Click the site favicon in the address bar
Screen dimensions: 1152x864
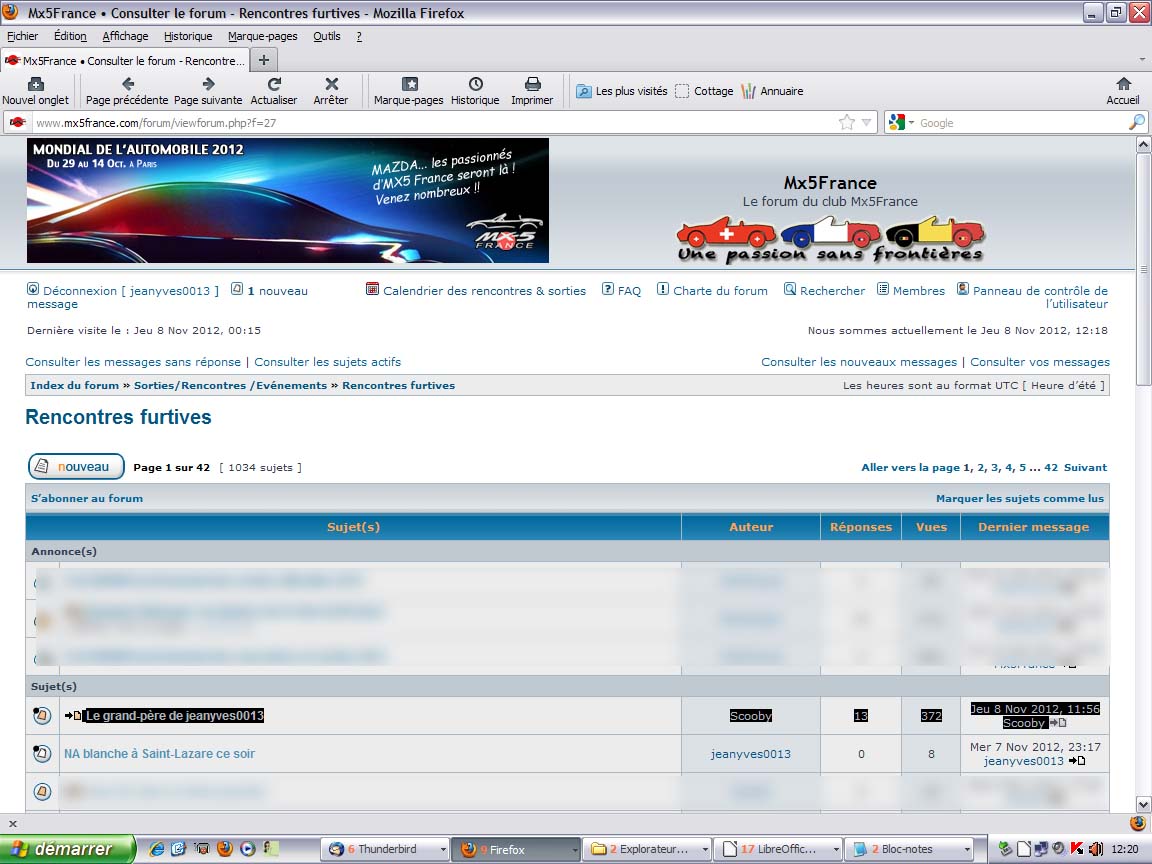(18, 123)
